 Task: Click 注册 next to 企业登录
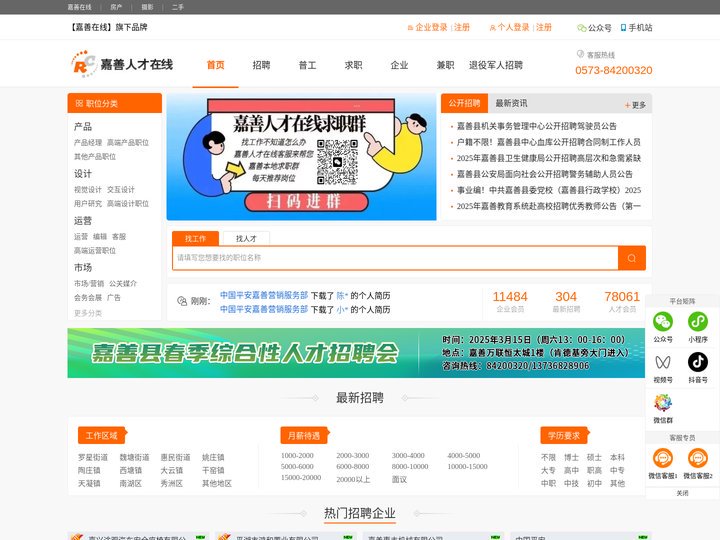point(462,28)
